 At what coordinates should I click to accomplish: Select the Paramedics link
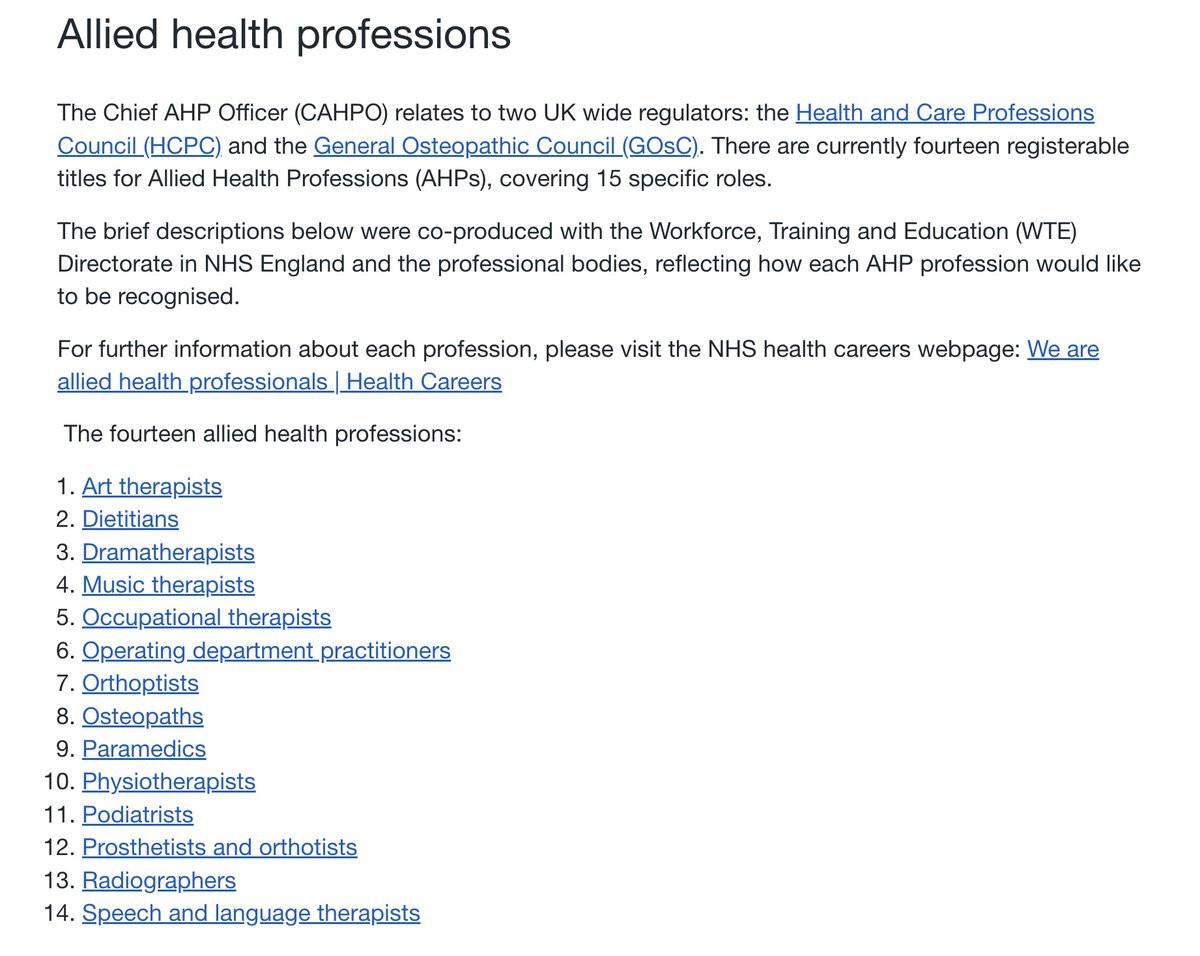[144, 749]
